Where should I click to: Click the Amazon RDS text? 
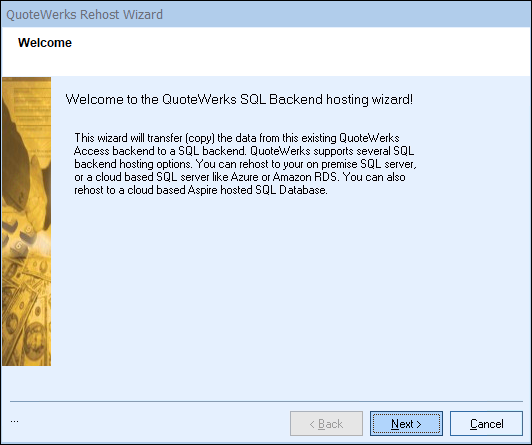point(305,177)
